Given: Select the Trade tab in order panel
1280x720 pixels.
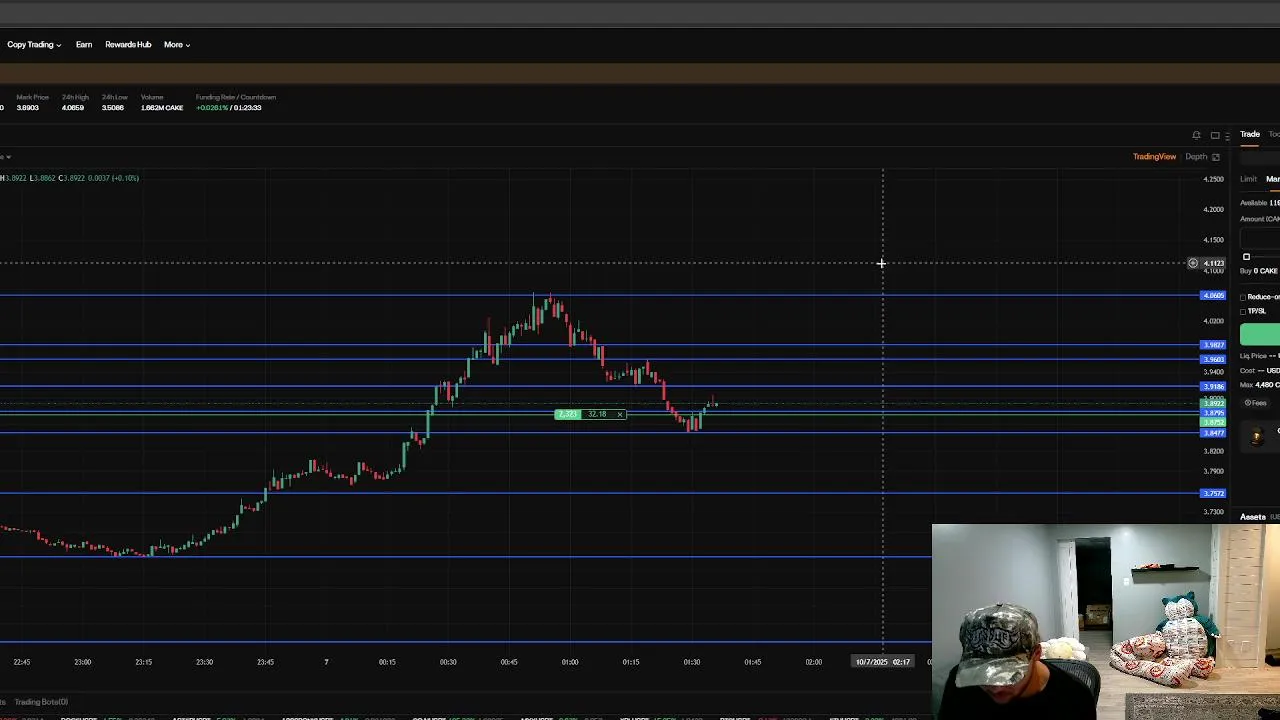Looking at the screenshot, I should (x=1250, y=134).
